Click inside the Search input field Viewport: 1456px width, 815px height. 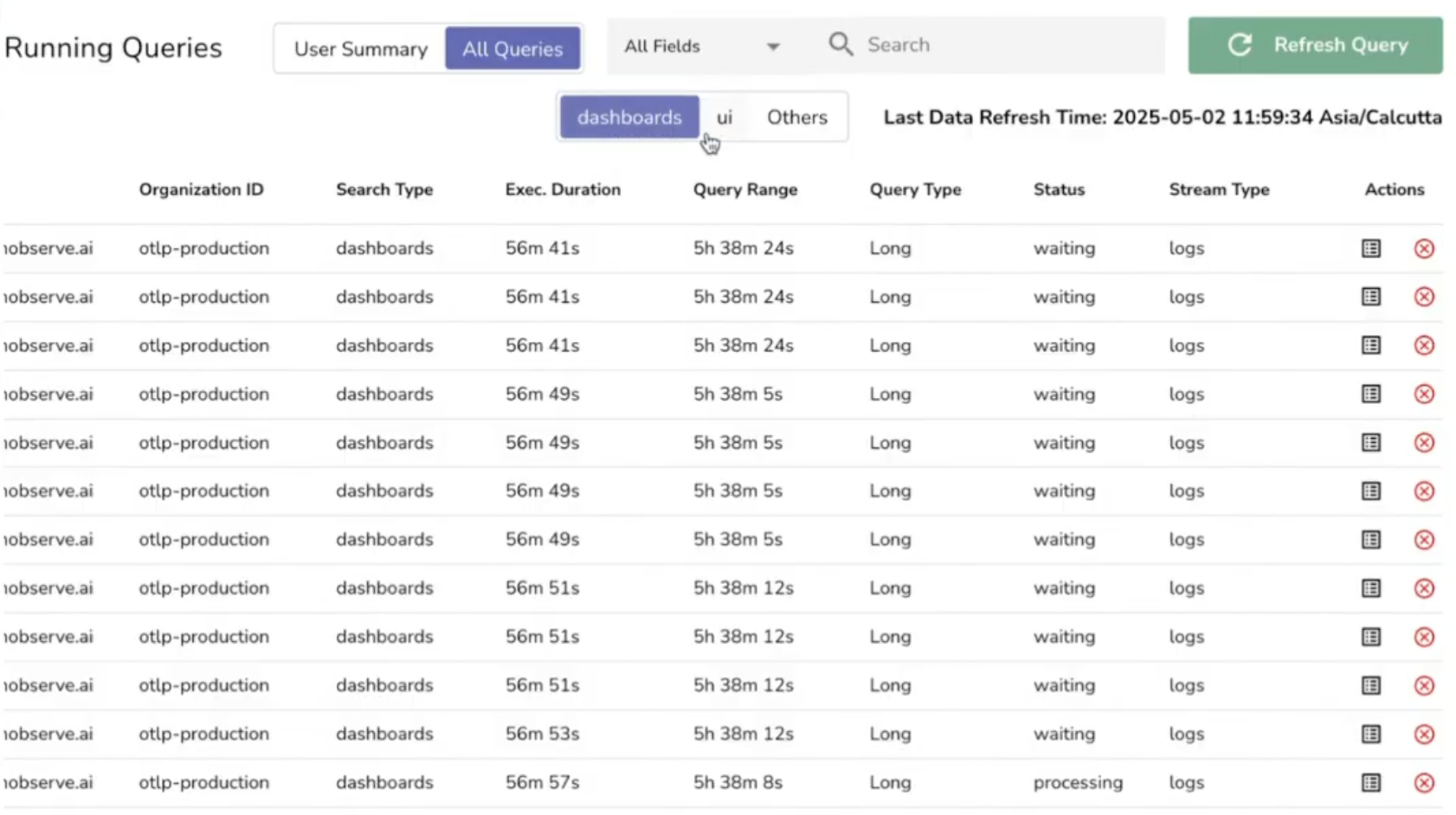(952, 44)
